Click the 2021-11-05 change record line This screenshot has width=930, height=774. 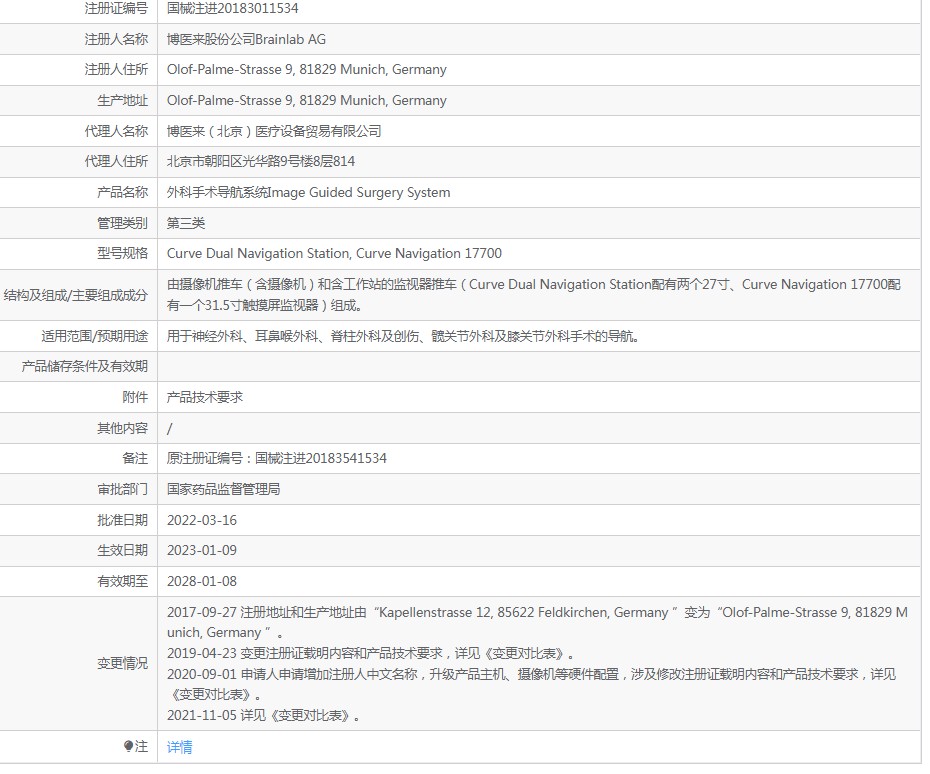coord(263,715)
